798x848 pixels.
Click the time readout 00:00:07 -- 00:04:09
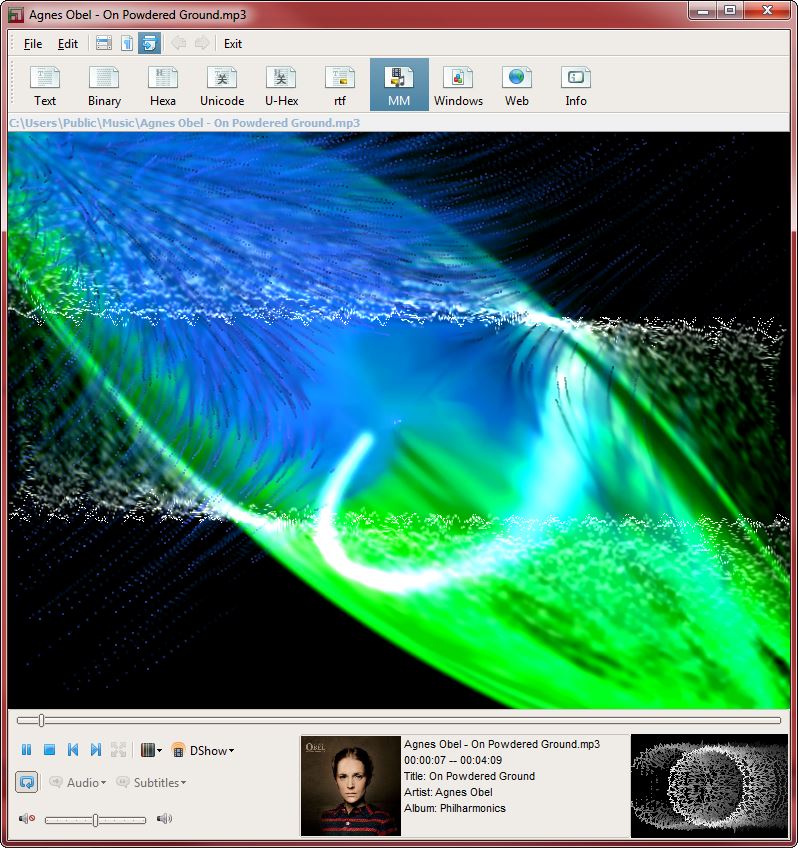click(453, 760)
